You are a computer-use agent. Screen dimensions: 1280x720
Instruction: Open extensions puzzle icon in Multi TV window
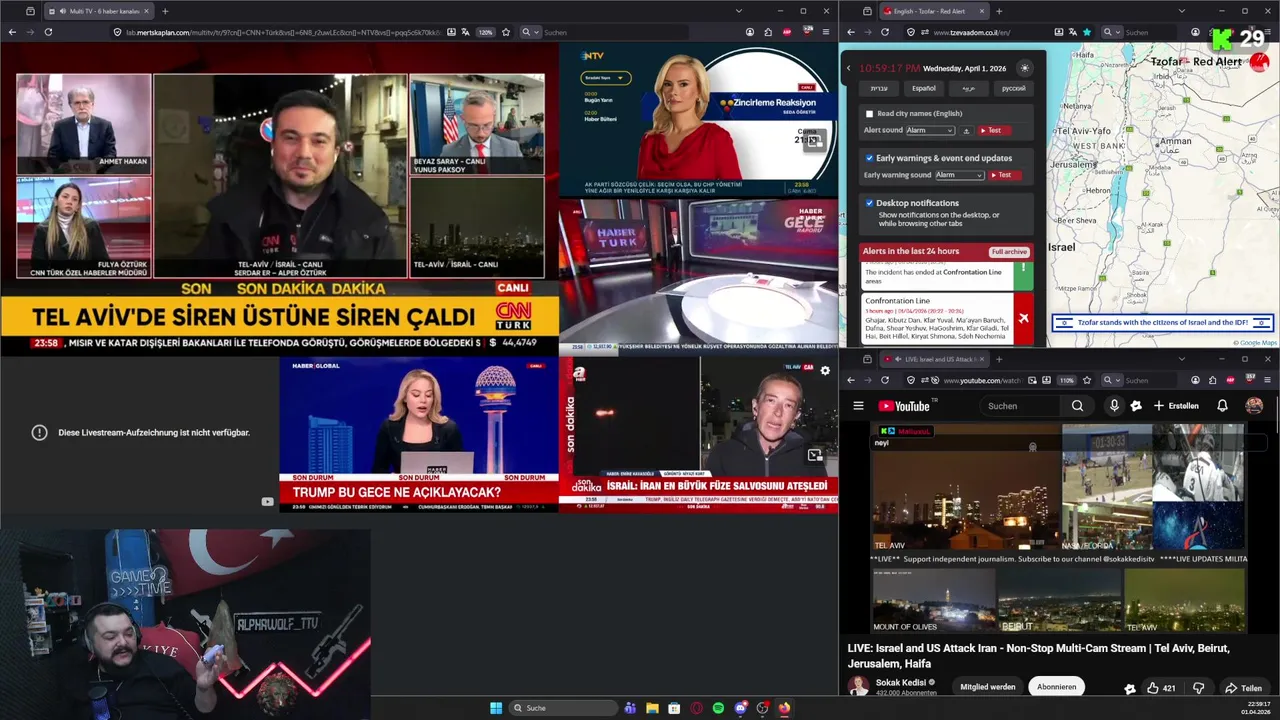(768, 32)
